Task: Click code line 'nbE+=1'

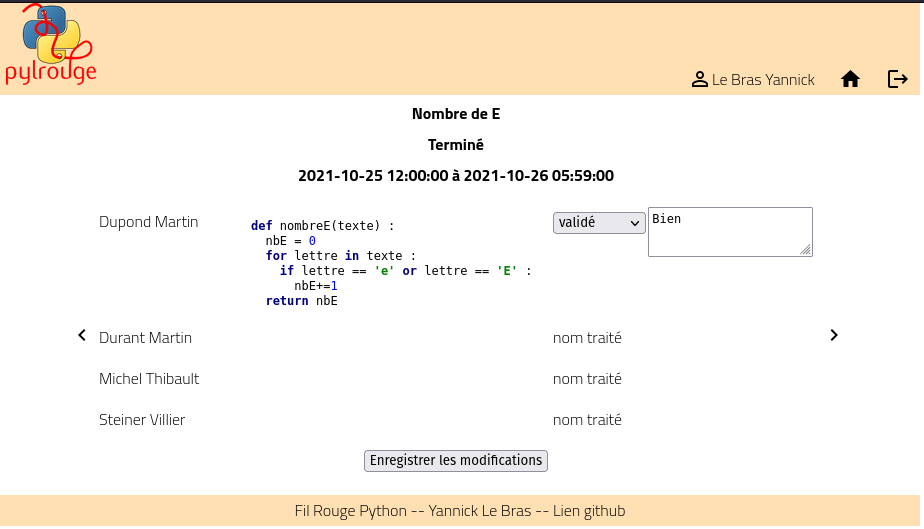Action: click(x=316, y=286)
